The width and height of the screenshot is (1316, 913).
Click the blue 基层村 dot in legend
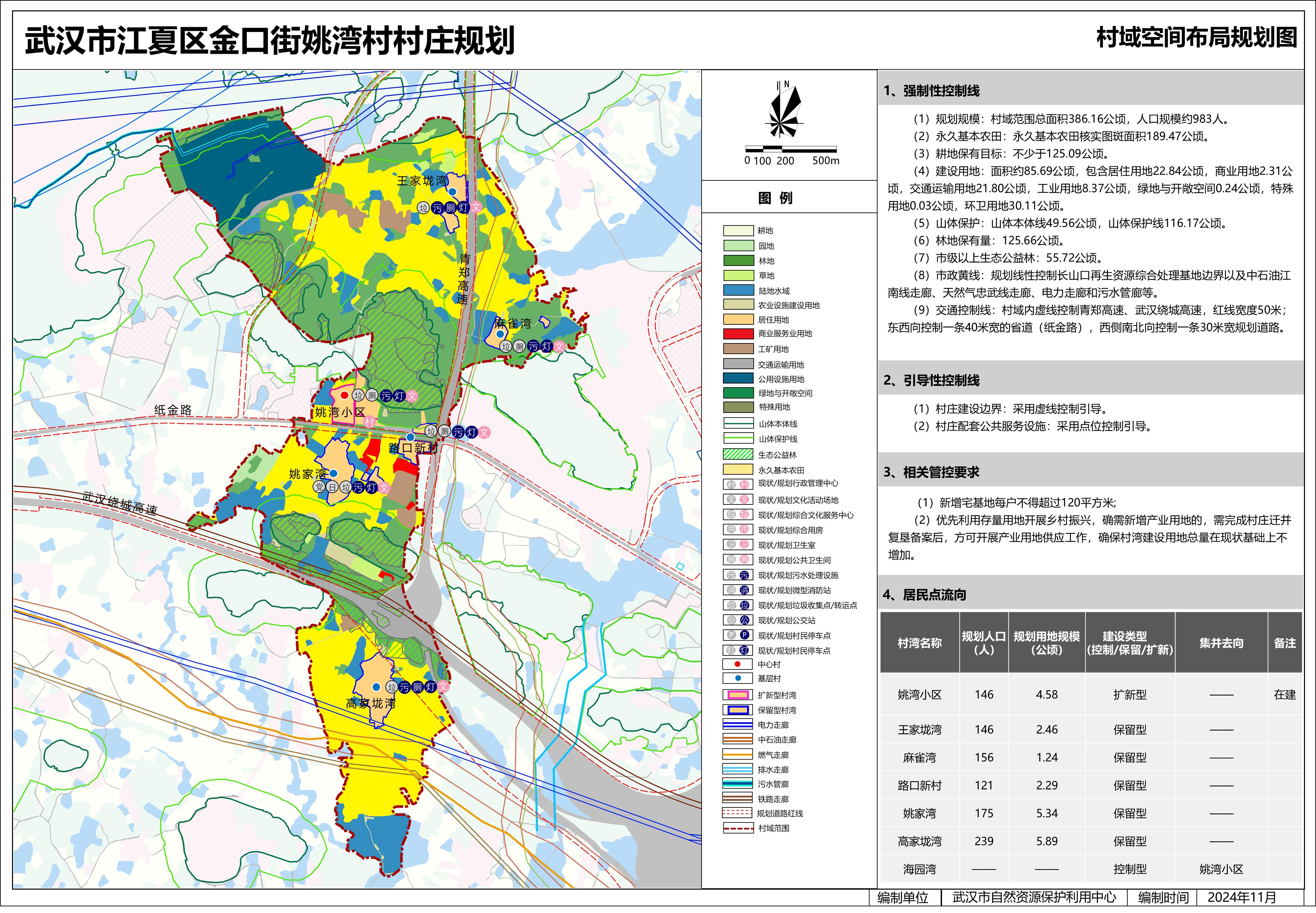coord(737,678)
